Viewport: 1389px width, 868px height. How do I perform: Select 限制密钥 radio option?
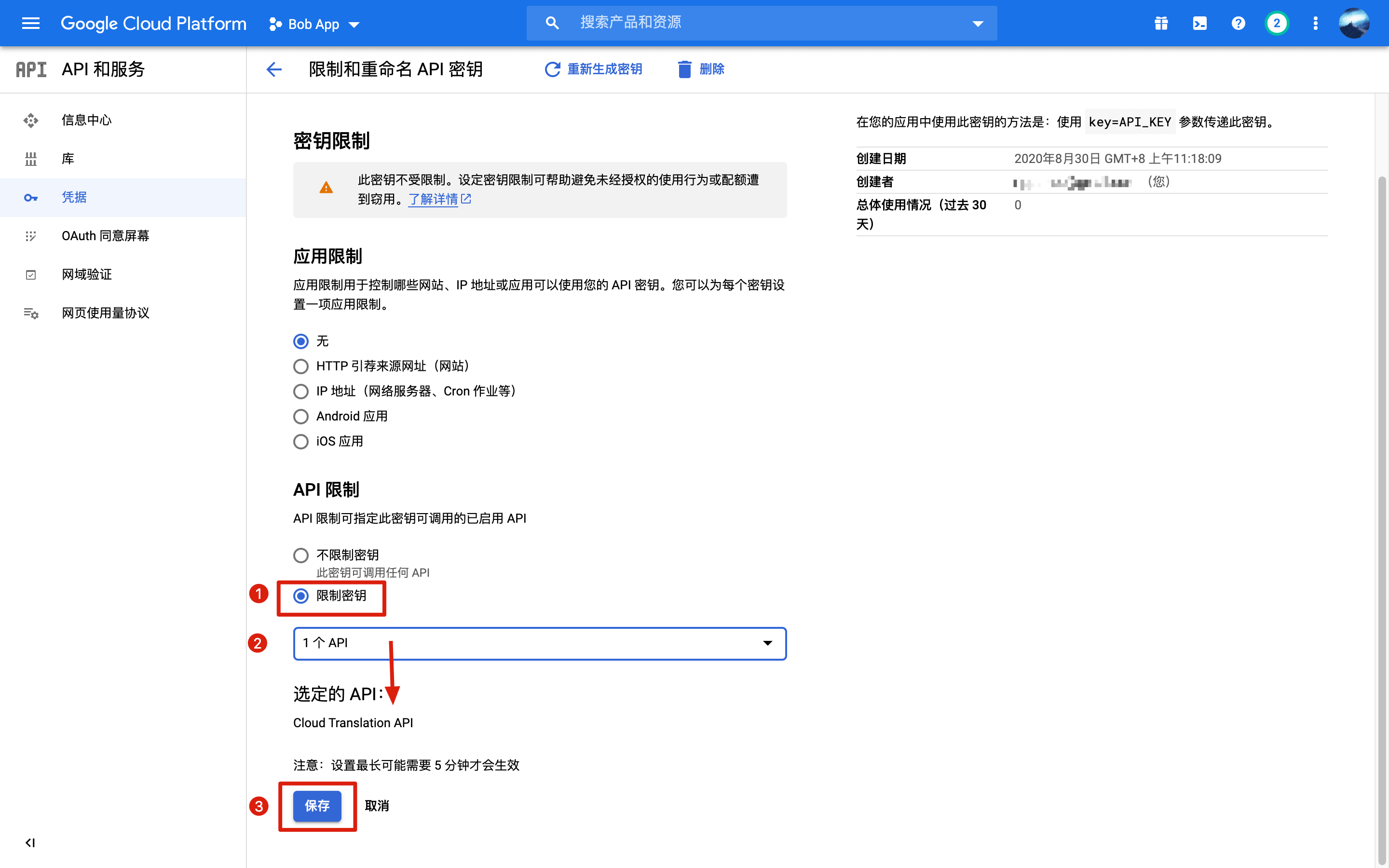point(301,596)
